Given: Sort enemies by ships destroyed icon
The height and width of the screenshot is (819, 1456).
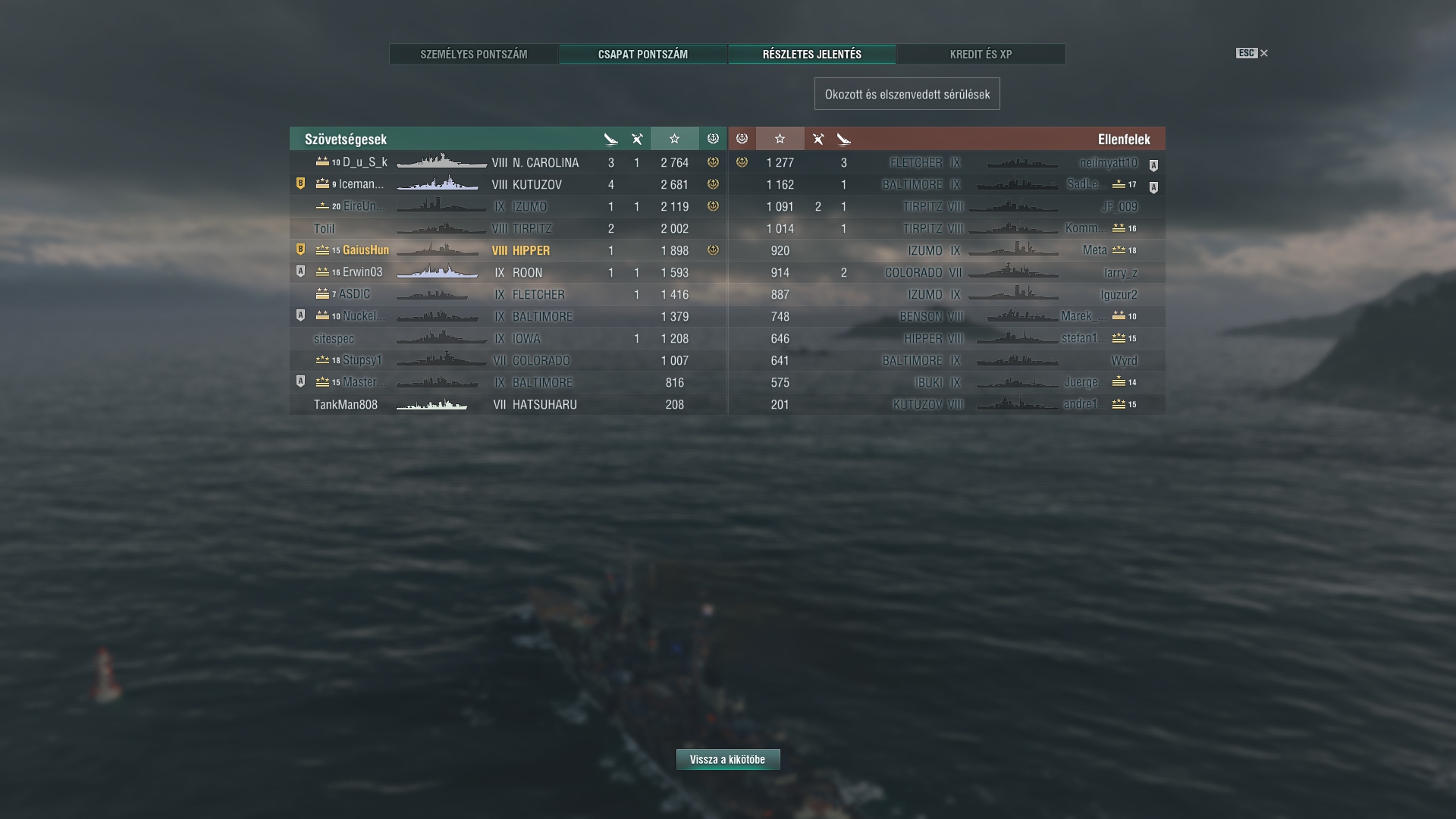Looking at the screenshot, I should 843,139.
